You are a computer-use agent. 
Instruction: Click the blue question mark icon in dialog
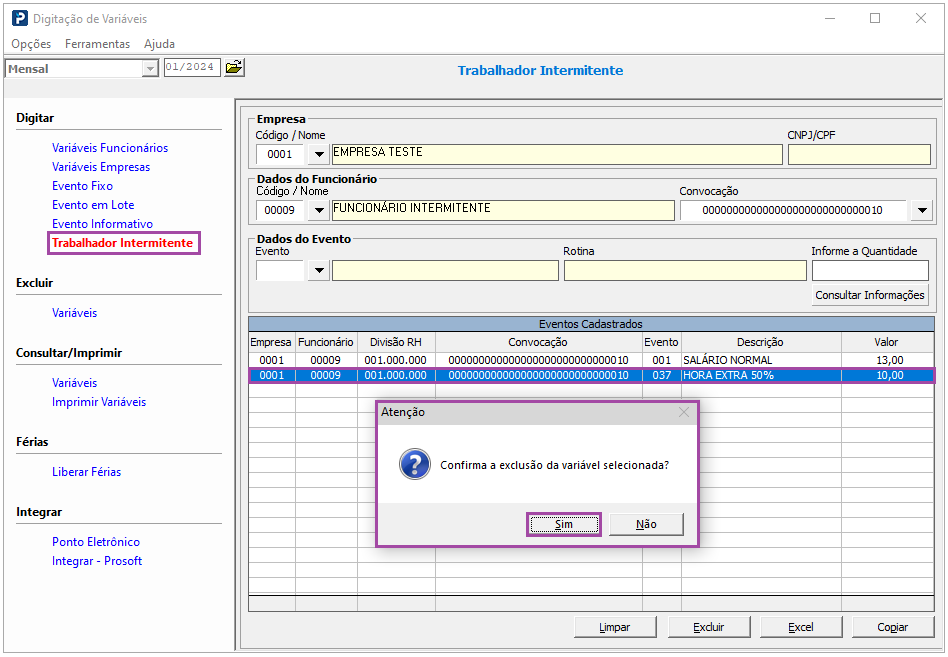pos(415,464)
